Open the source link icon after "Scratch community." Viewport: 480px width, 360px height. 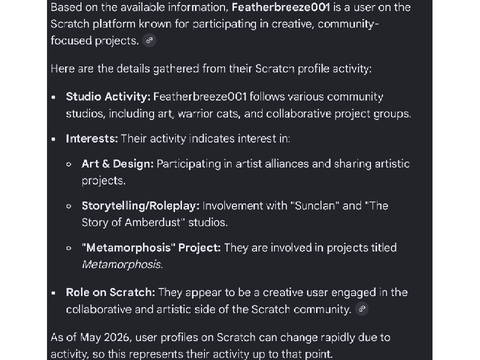pyautogui.click(x=362, y=309)
